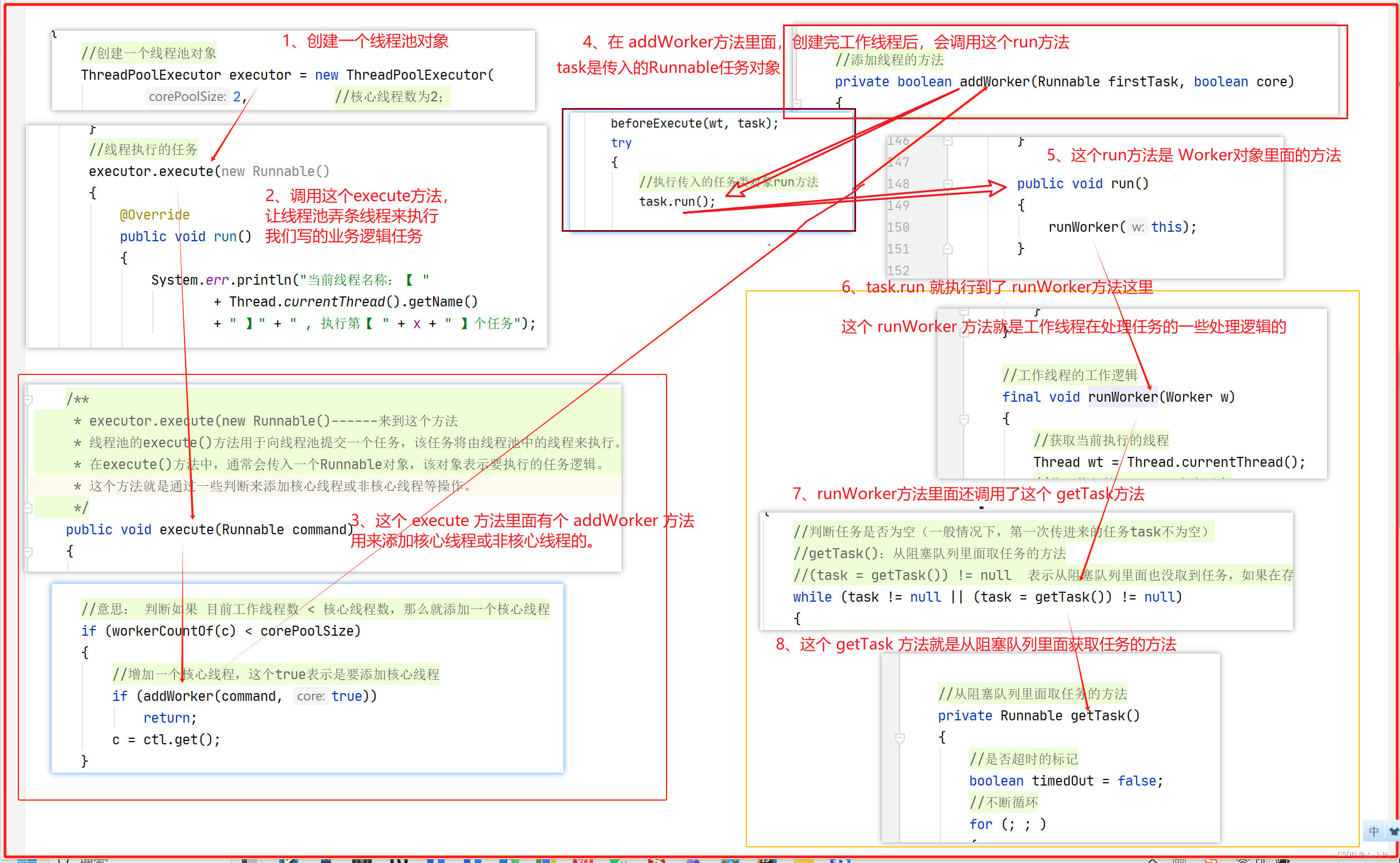This screenshot has height=863, width=1400.
Task: Click line number 150 in the gutter
Action: click(898, 227)
